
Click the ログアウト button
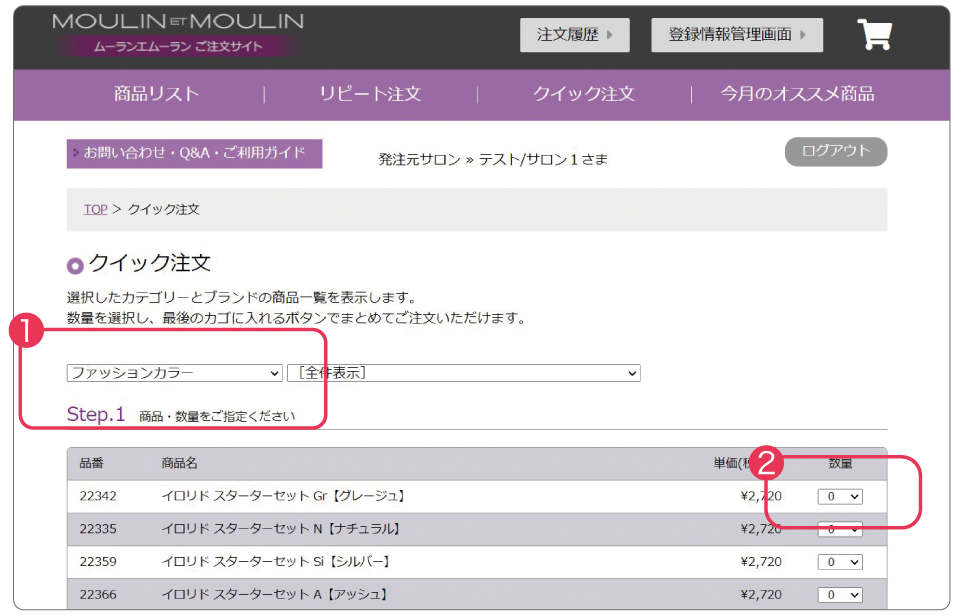tap(836, 151)
